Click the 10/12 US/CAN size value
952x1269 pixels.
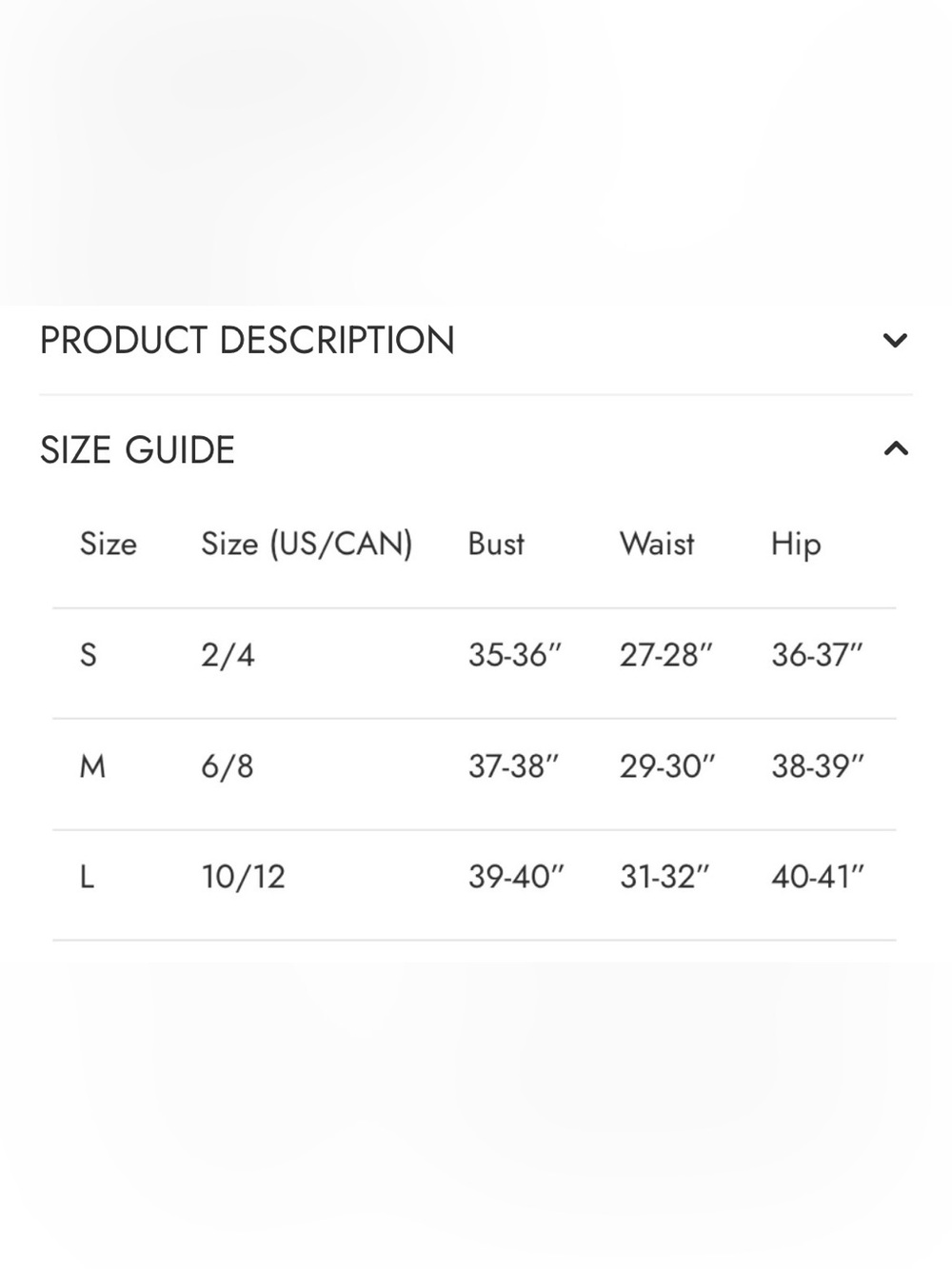pyautogui.click(x=243, y=877)
